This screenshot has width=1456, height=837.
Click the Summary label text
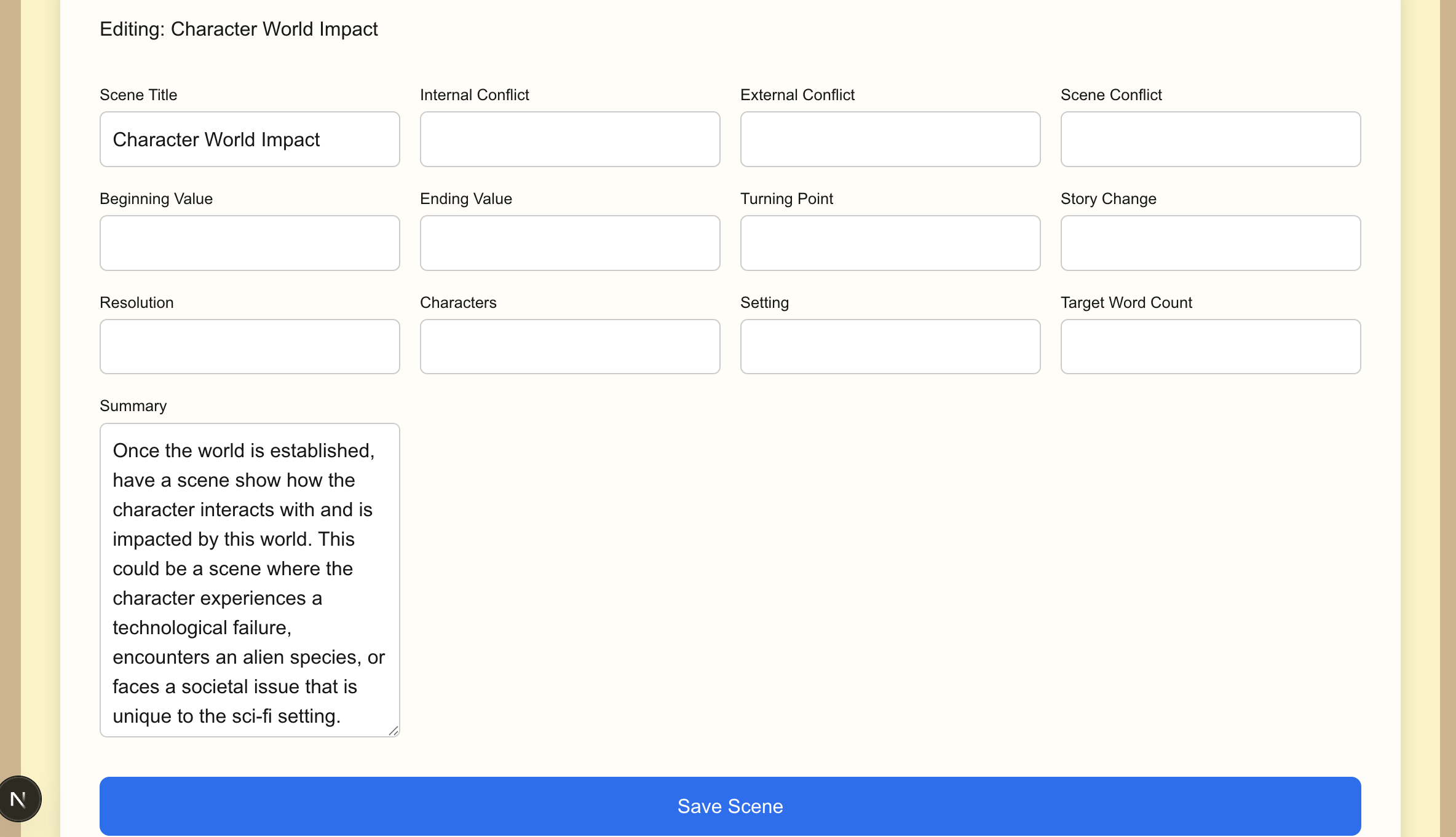coord(133,406)
